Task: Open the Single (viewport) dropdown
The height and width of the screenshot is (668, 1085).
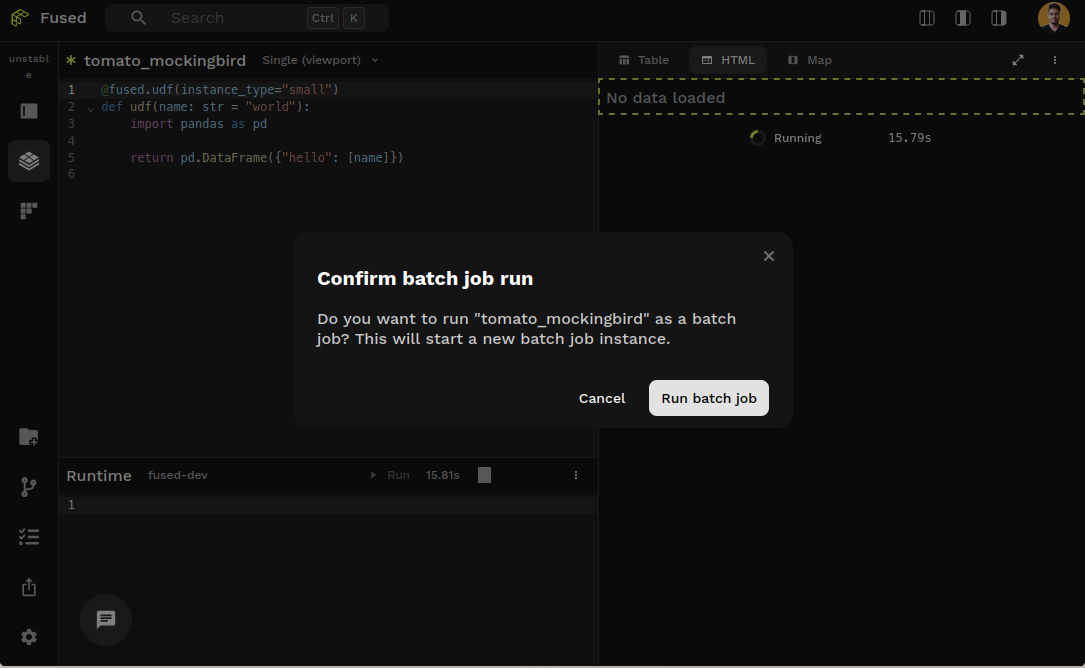Action: click(x=320, y=60)
